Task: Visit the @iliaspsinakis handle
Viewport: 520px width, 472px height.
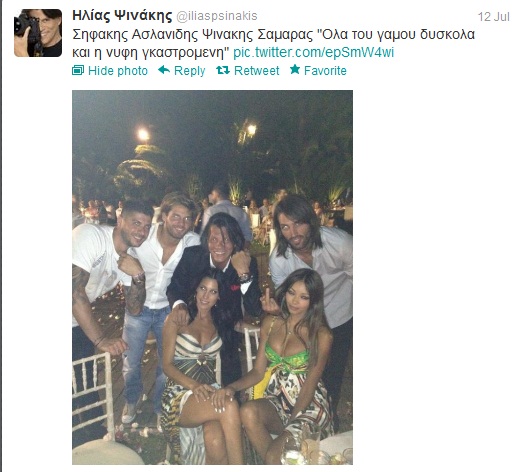Action: (x=217, y=16)
